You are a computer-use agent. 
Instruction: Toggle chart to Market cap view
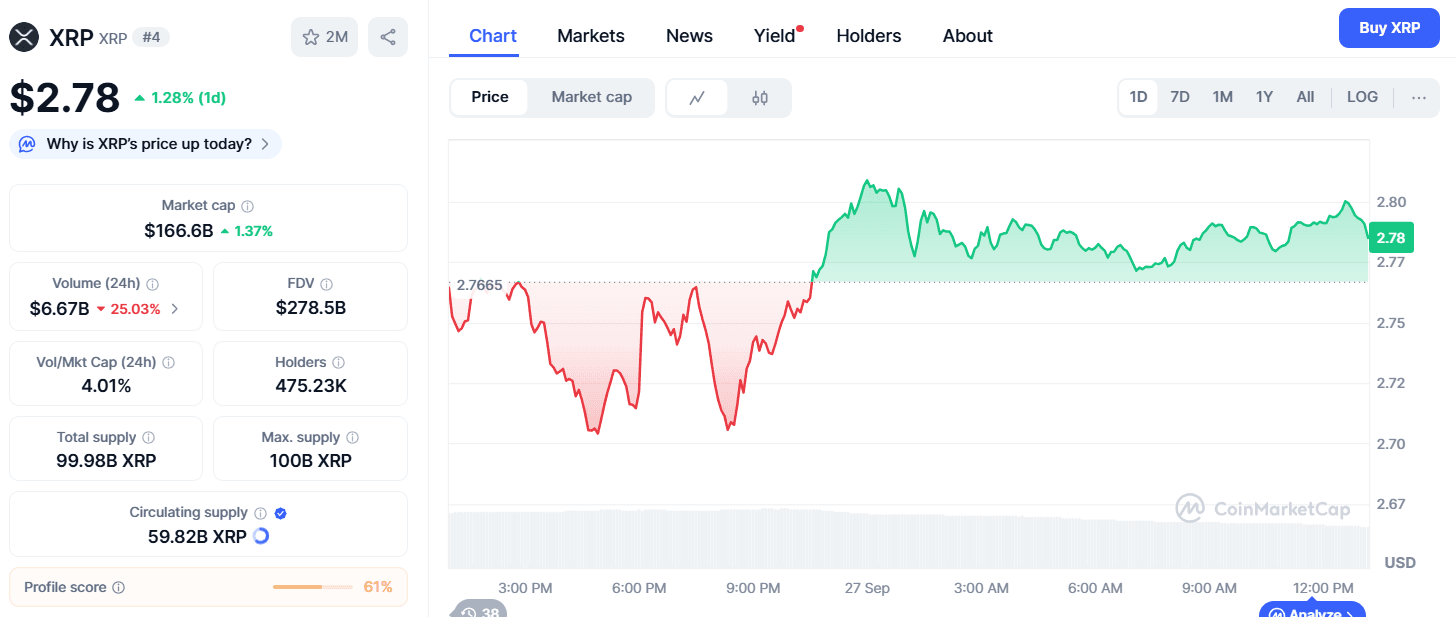point(591,97)
